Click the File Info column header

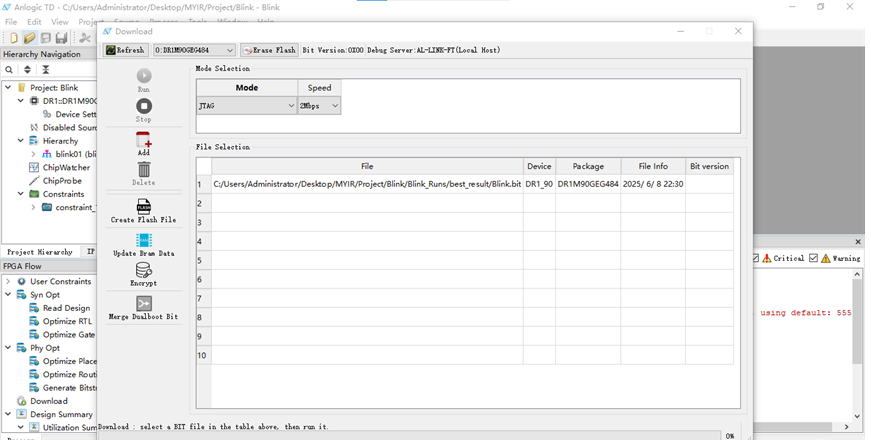pyautogui.click(x=653, y=166)
